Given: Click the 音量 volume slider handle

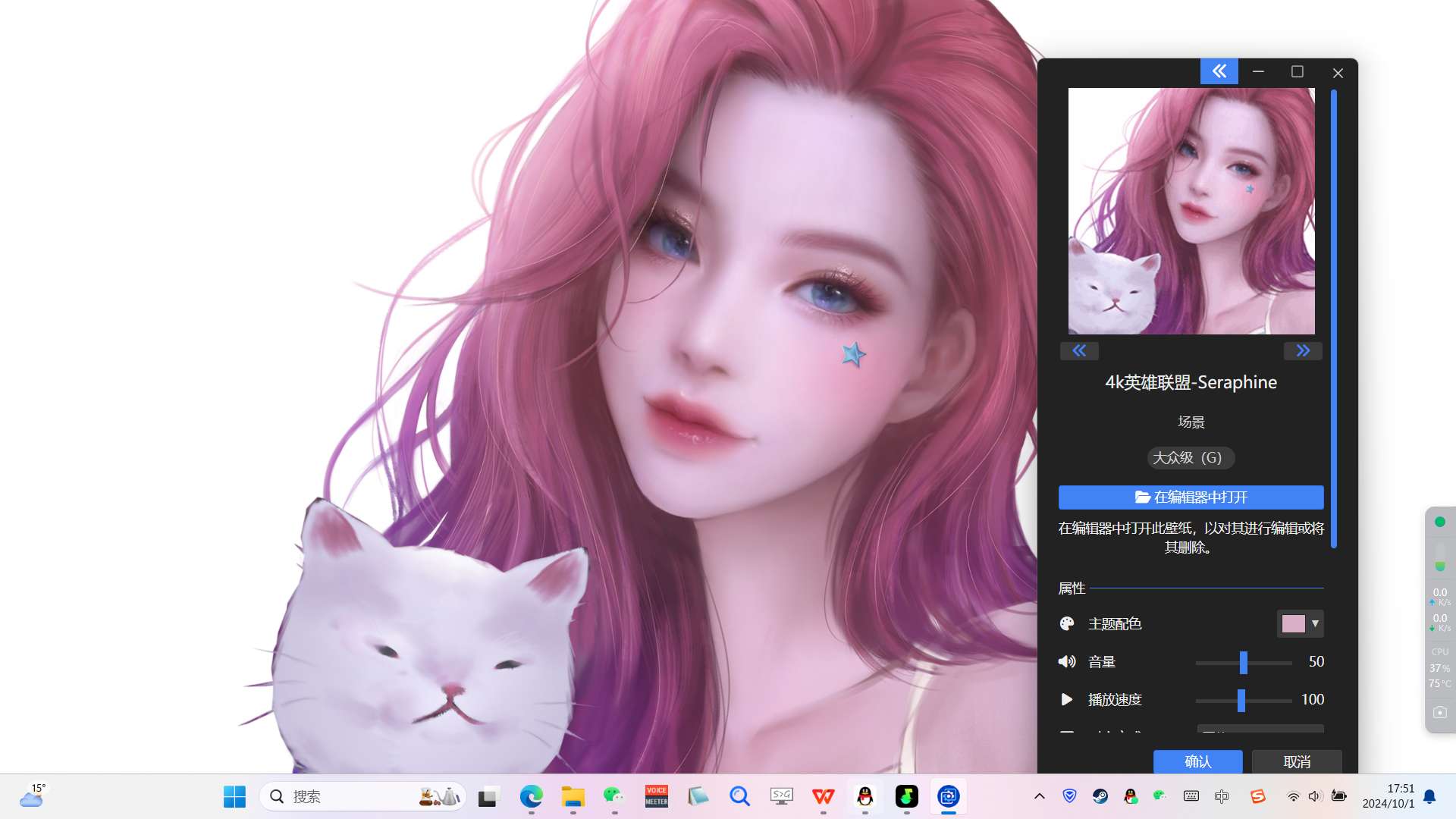Looking at the screenshot, I should tap(1243, 662).
